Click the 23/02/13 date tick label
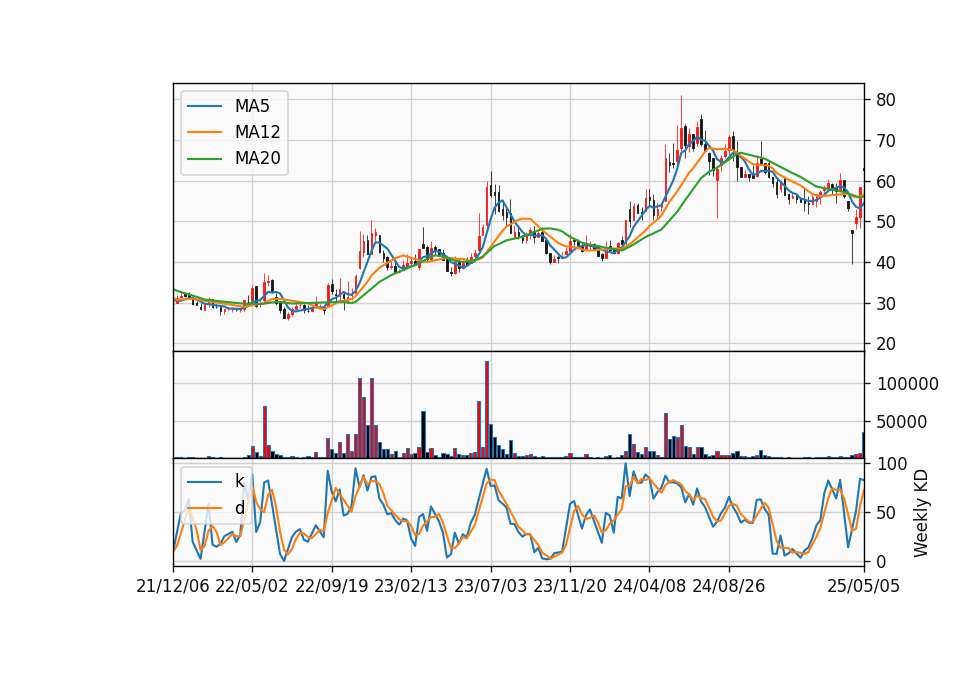The image size is (960, 690). (411, 586)
